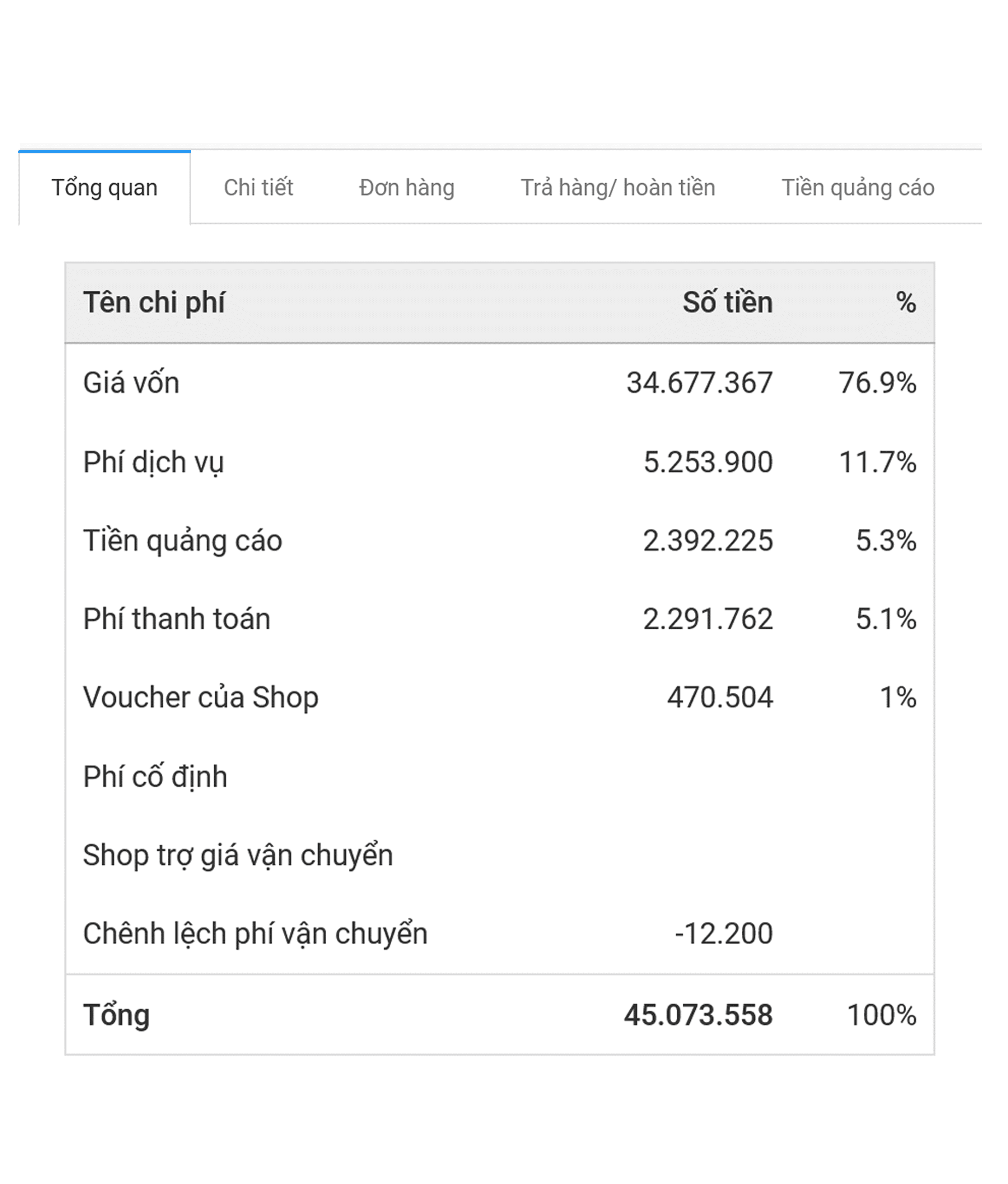The height and width of the screenshot is (1184, 1008).
Task: Open the Chi tiết tab
Action: click(x=258, y=188)
